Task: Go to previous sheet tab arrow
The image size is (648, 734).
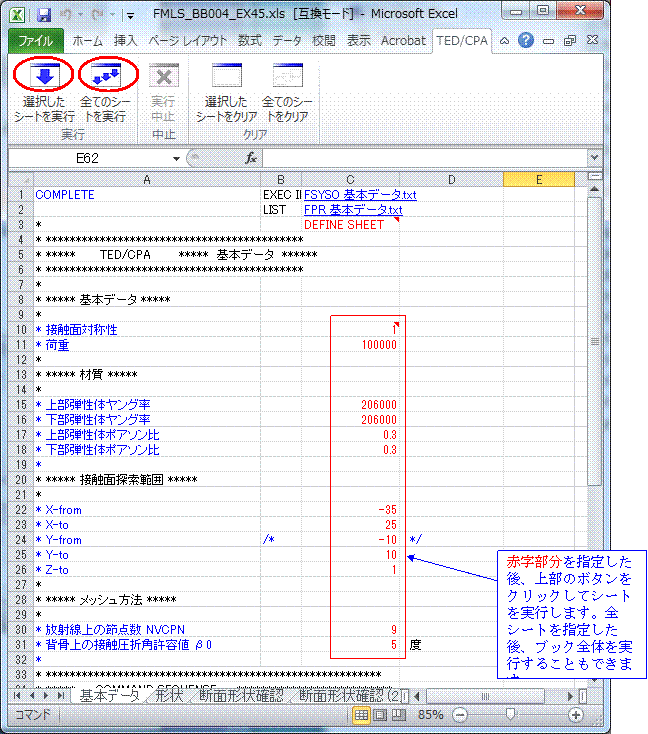Action: 32,696
